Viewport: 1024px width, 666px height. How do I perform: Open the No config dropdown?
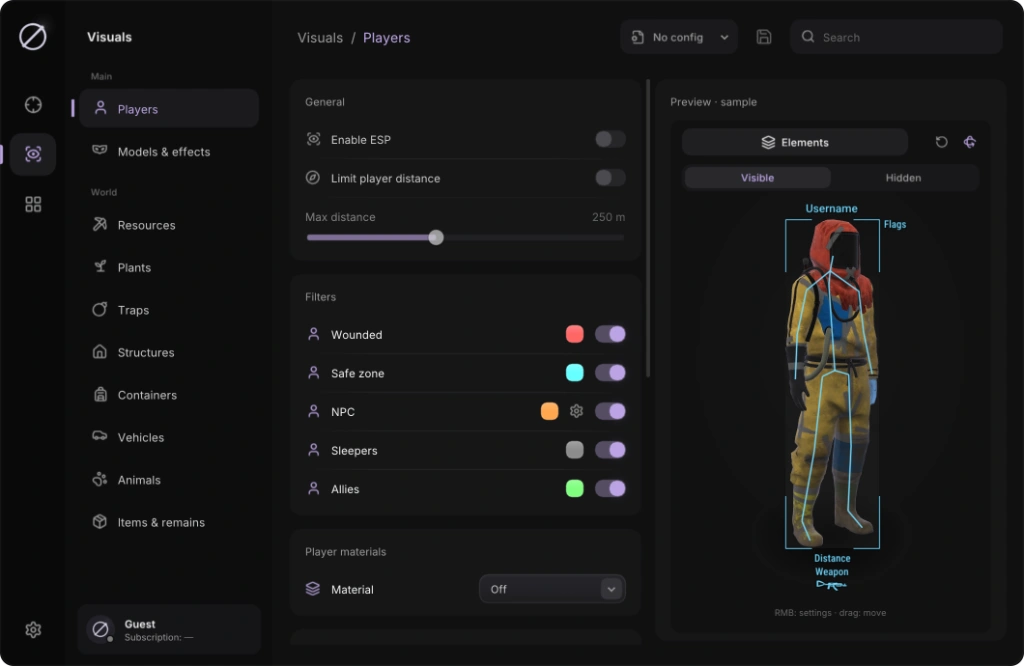click(679, 37)
